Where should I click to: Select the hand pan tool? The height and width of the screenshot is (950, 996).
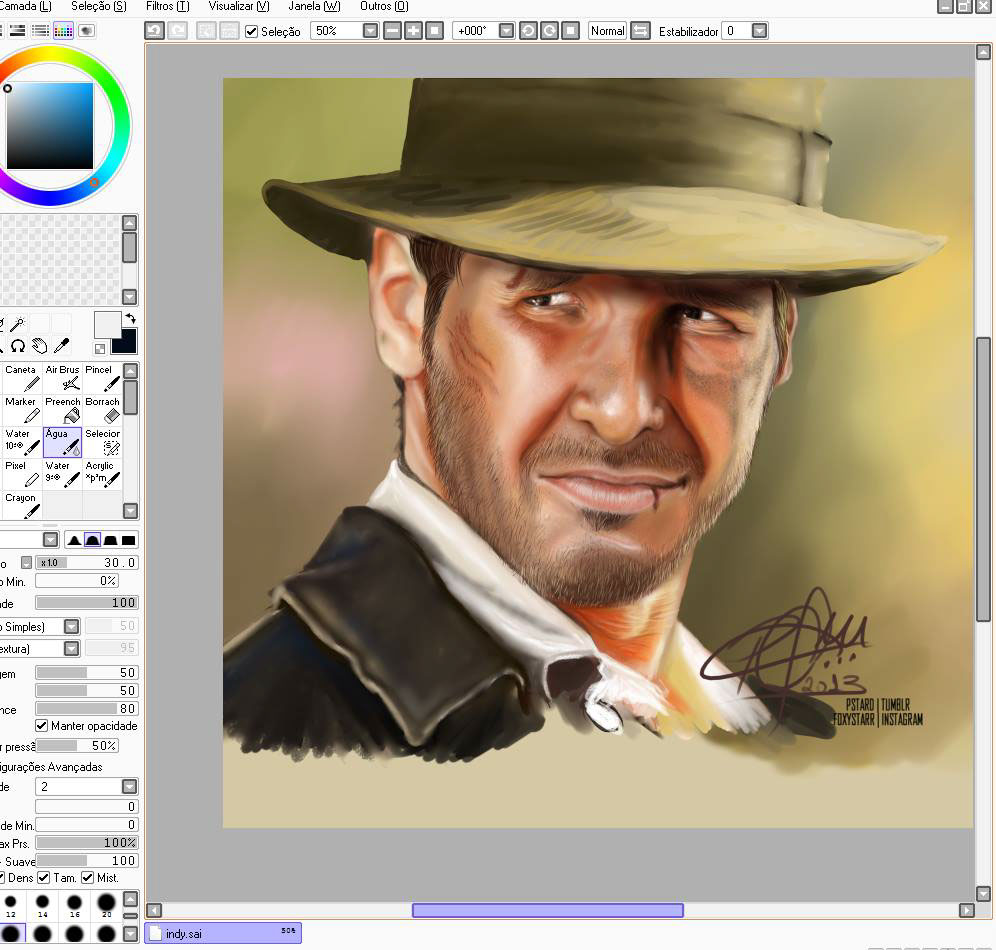coord(40,346)
